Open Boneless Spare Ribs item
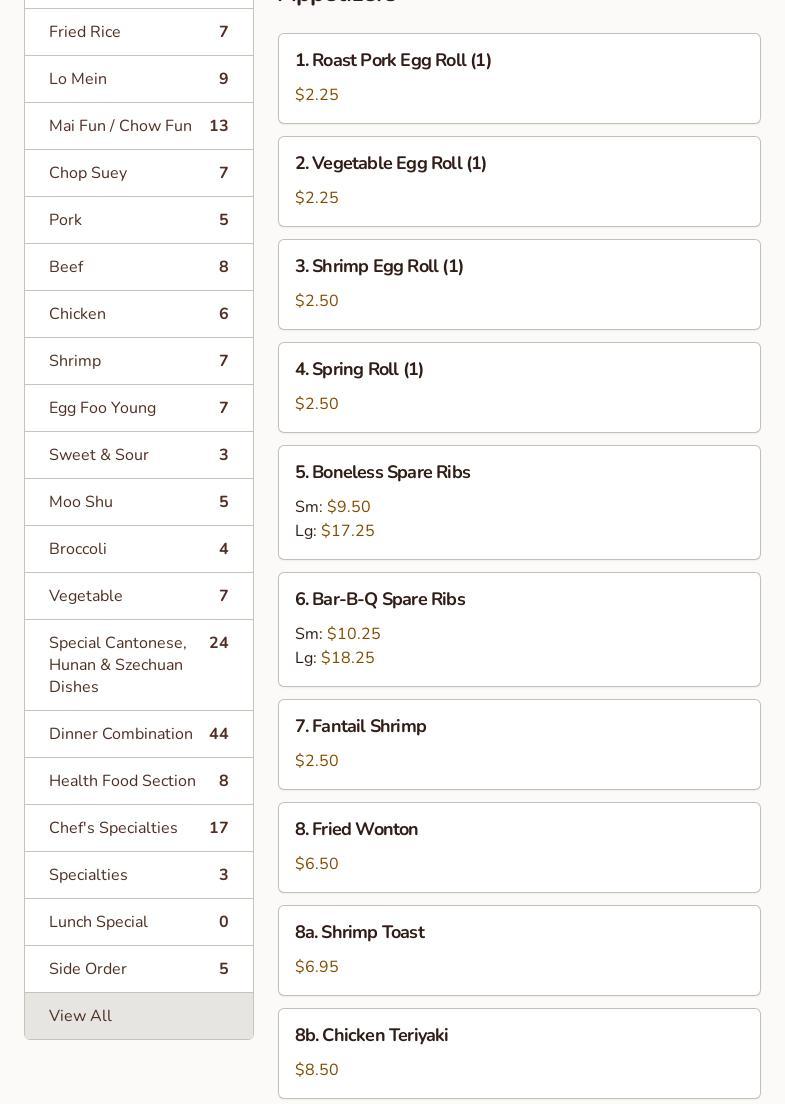This screenshot has width=785, height=1104. point(519,502)
